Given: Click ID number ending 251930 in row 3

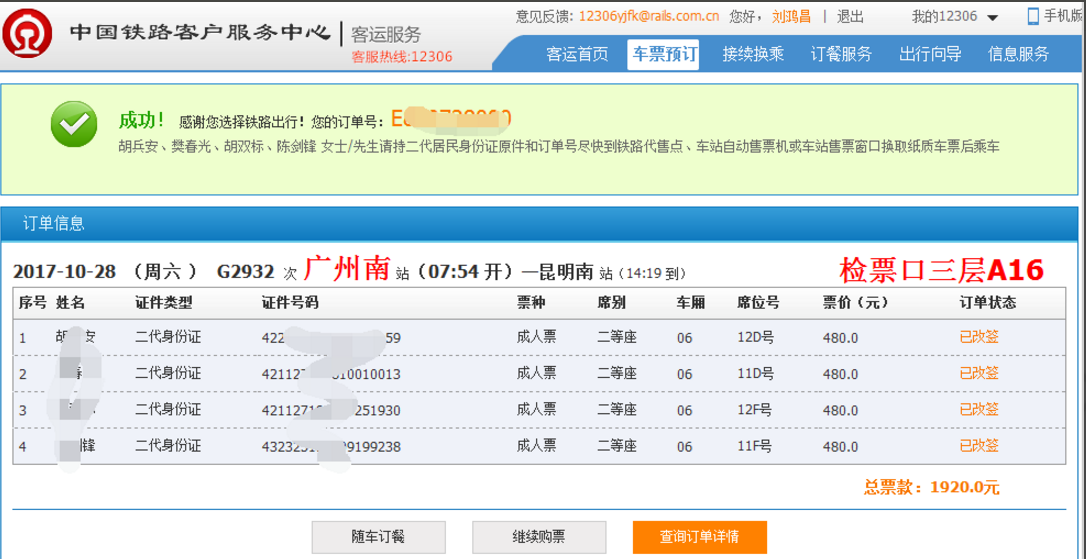Looking at the screenshot, I should coord(331,411).
